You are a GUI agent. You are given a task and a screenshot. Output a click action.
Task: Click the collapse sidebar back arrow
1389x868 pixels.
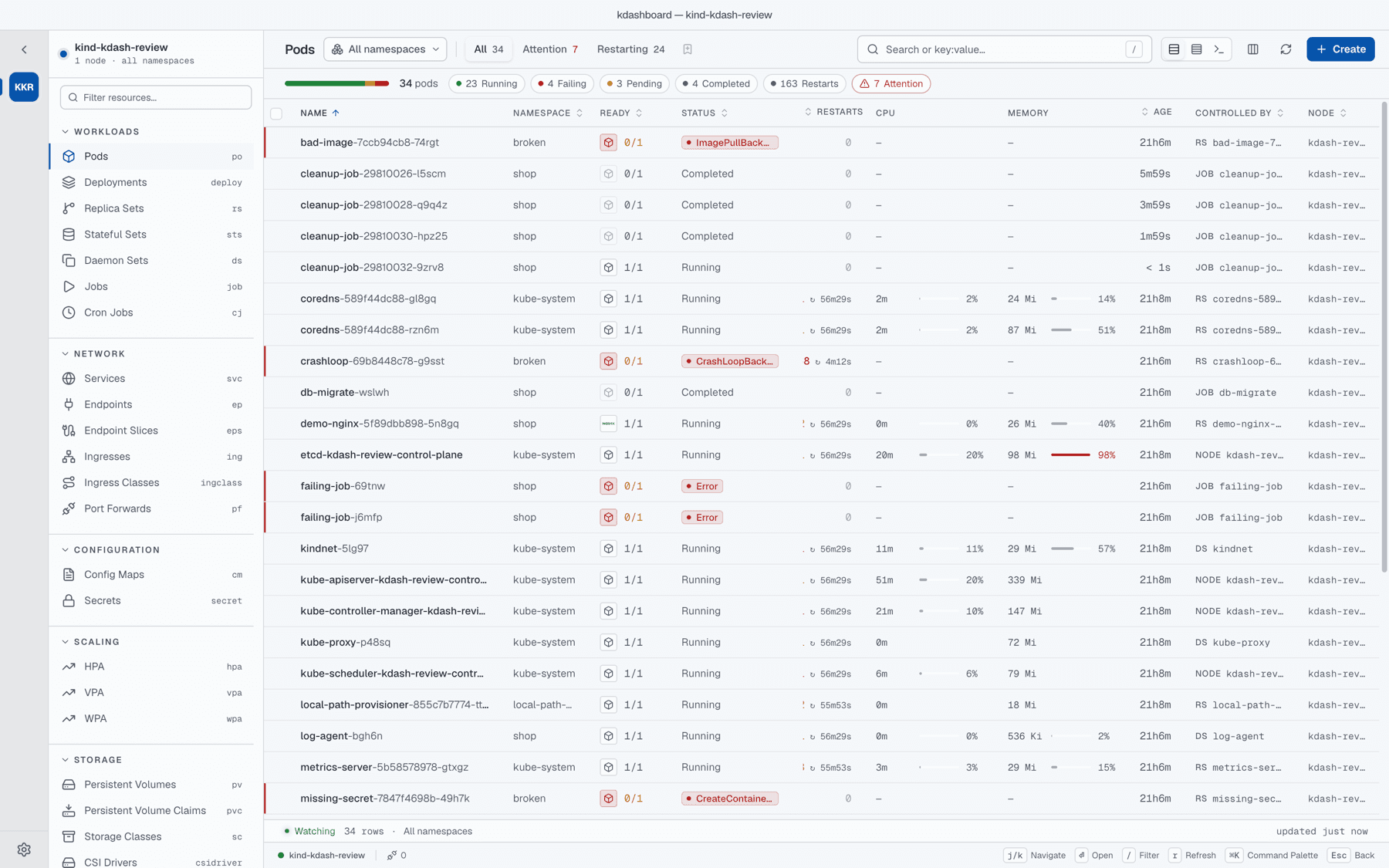pos(24,49)
